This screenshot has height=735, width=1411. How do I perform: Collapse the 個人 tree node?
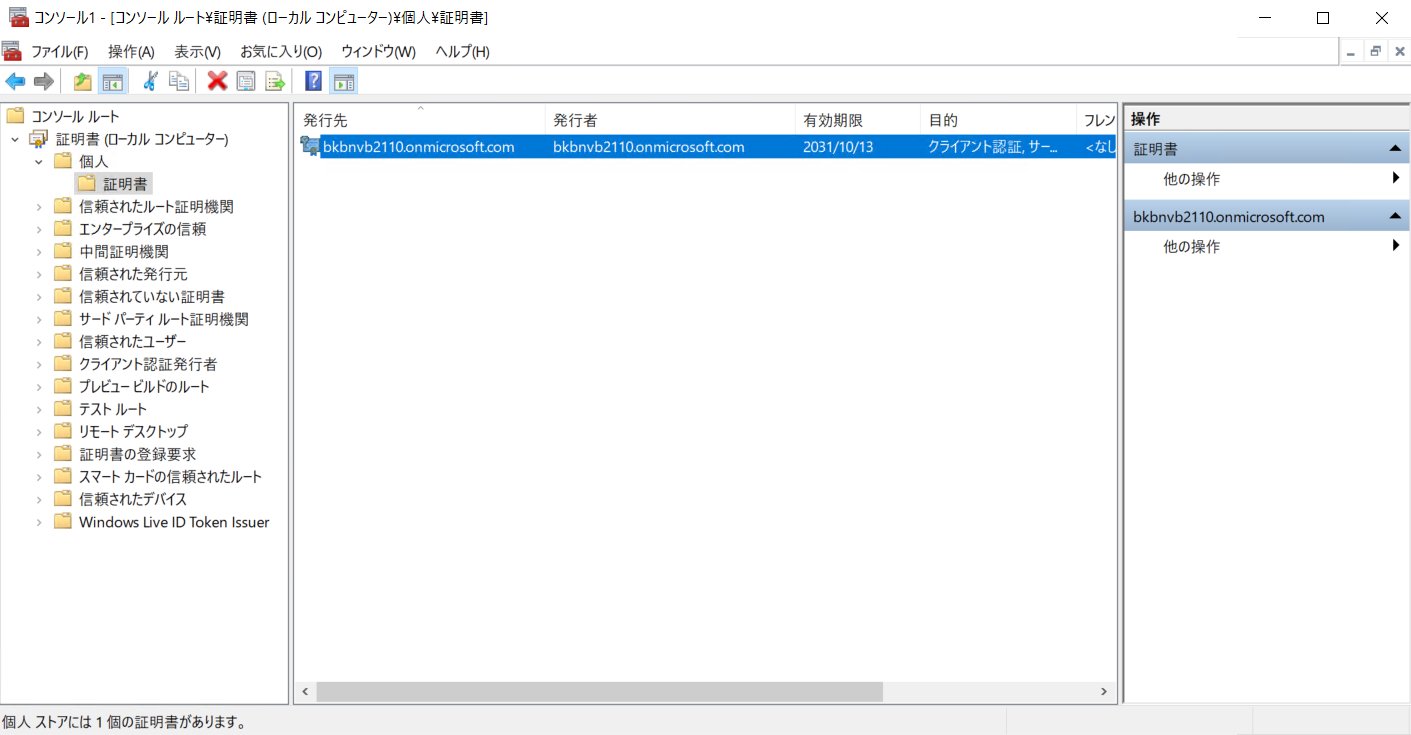39,161
